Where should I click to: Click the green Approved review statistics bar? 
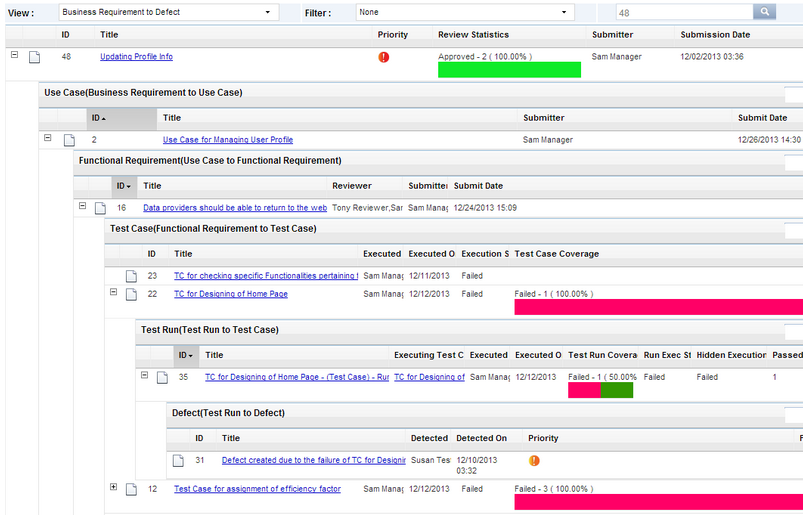pyautogui.click(x=509, y=70)
